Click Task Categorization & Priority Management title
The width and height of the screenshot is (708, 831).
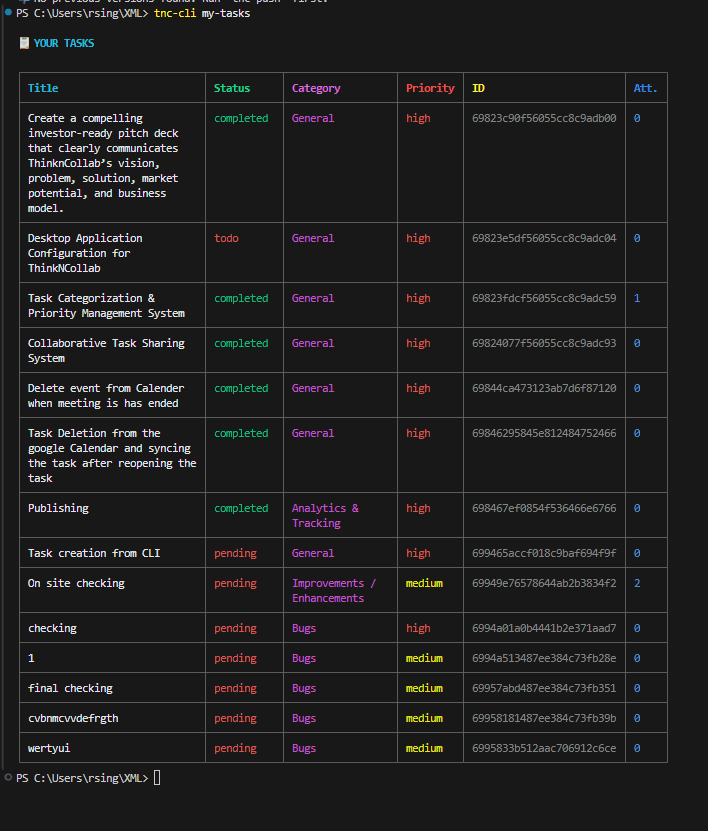click(x=106, y=306)
